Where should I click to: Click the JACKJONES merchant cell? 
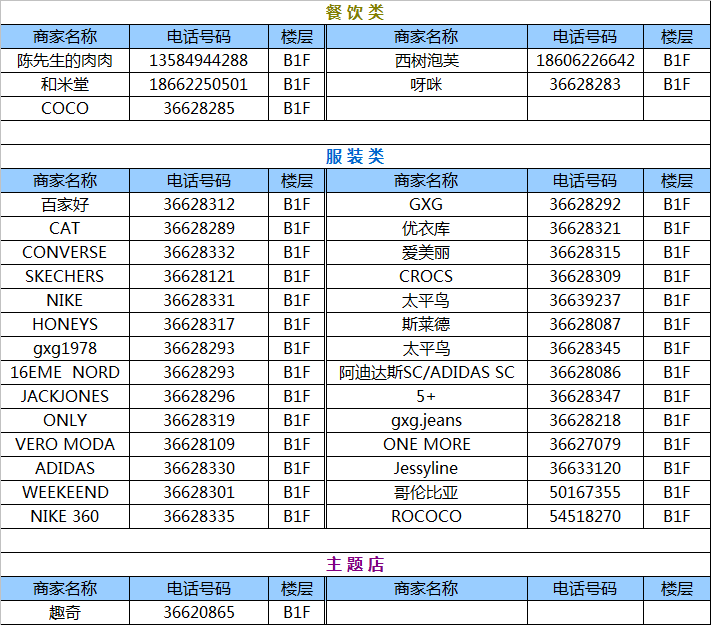[65, 396]
